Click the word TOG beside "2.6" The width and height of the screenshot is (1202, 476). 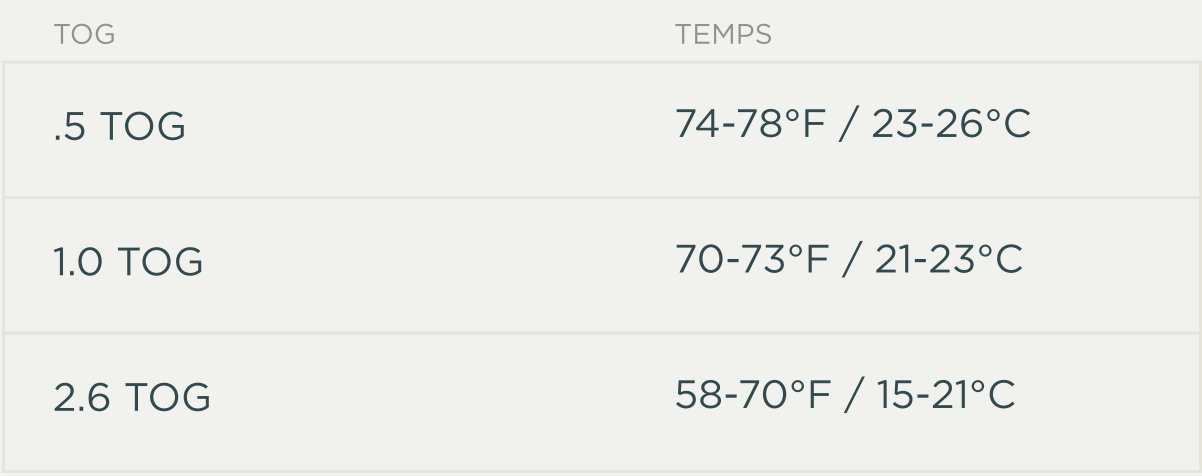click(168, 398)
